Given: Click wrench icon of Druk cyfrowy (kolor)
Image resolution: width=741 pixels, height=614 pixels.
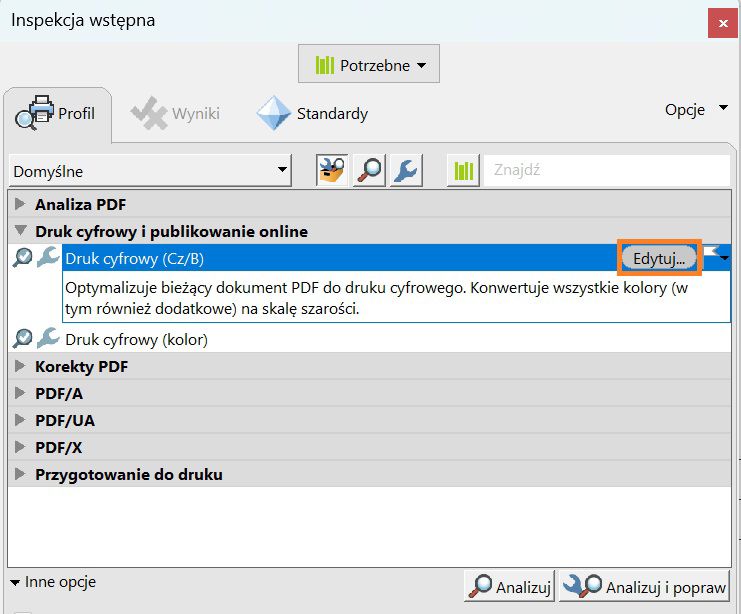Looking at the screenshot, I should click(x=48, y=337).
